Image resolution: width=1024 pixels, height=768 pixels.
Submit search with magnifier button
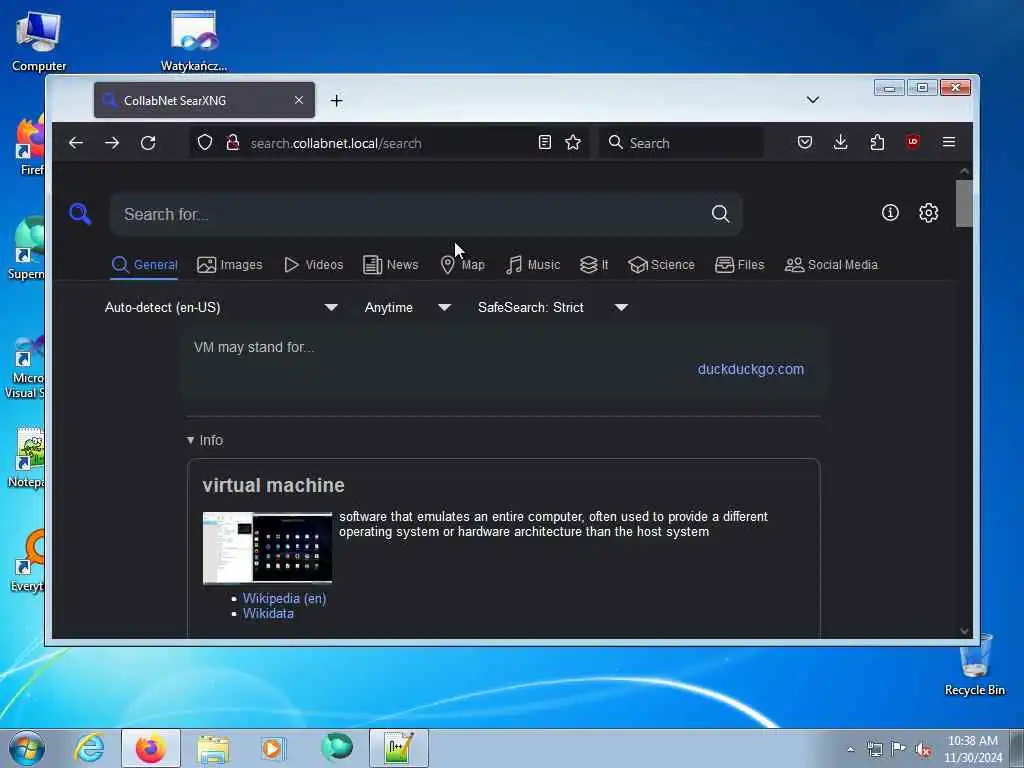(720, 214)
